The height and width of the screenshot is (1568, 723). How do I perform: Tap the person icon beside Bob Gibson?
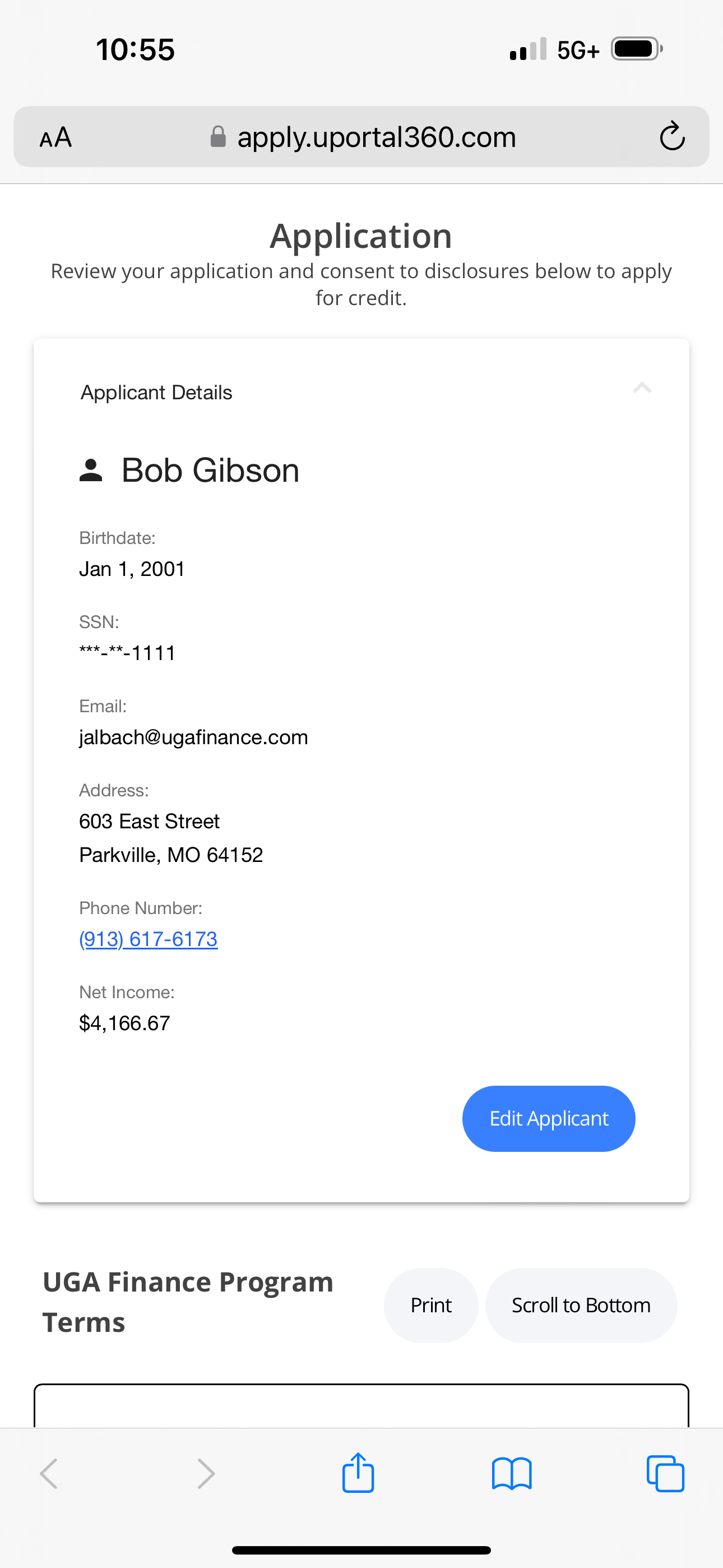coord(91,471)
